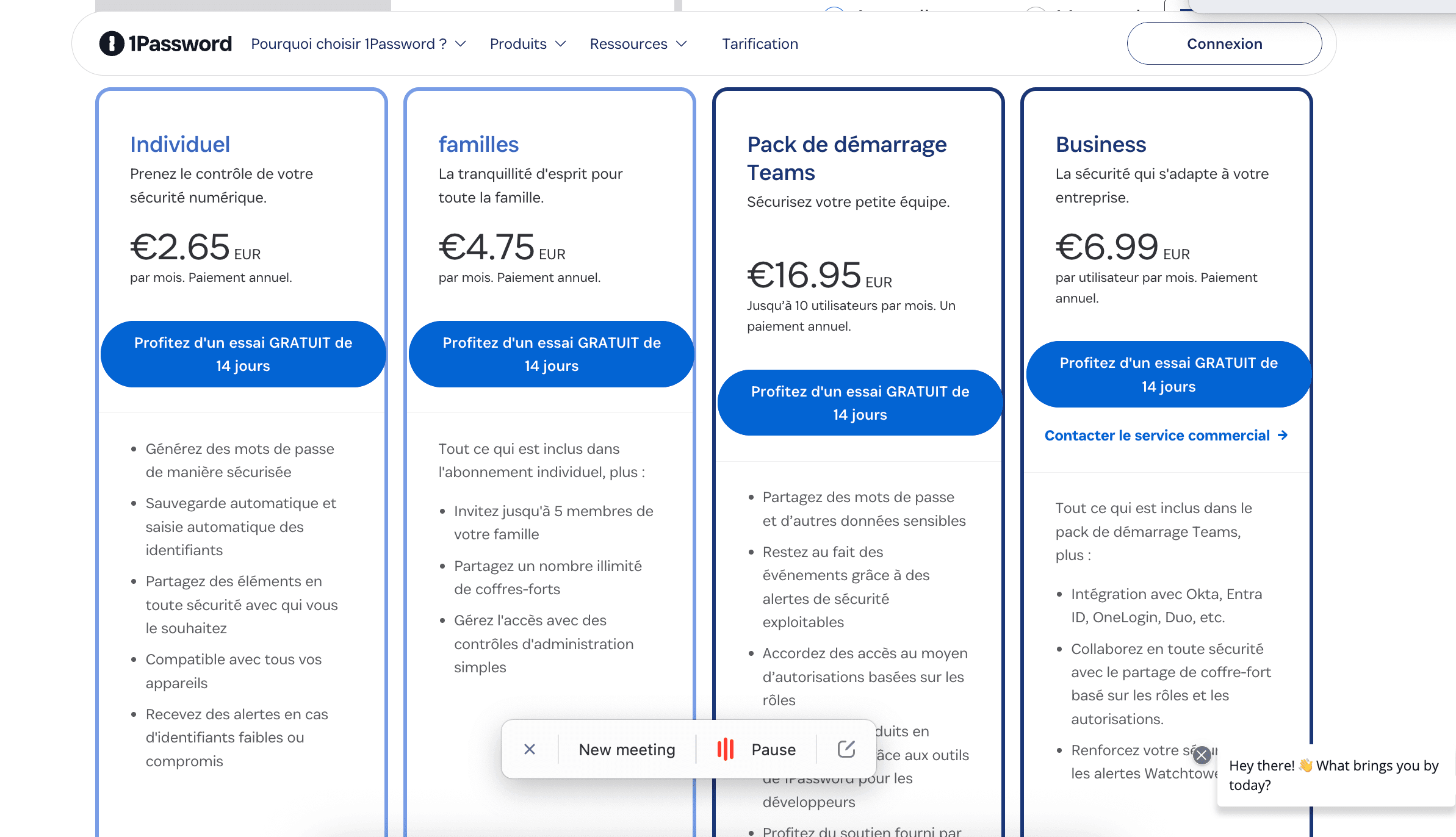Click the arrow icon next to Contacter le service commercial

click(1284, 435)
